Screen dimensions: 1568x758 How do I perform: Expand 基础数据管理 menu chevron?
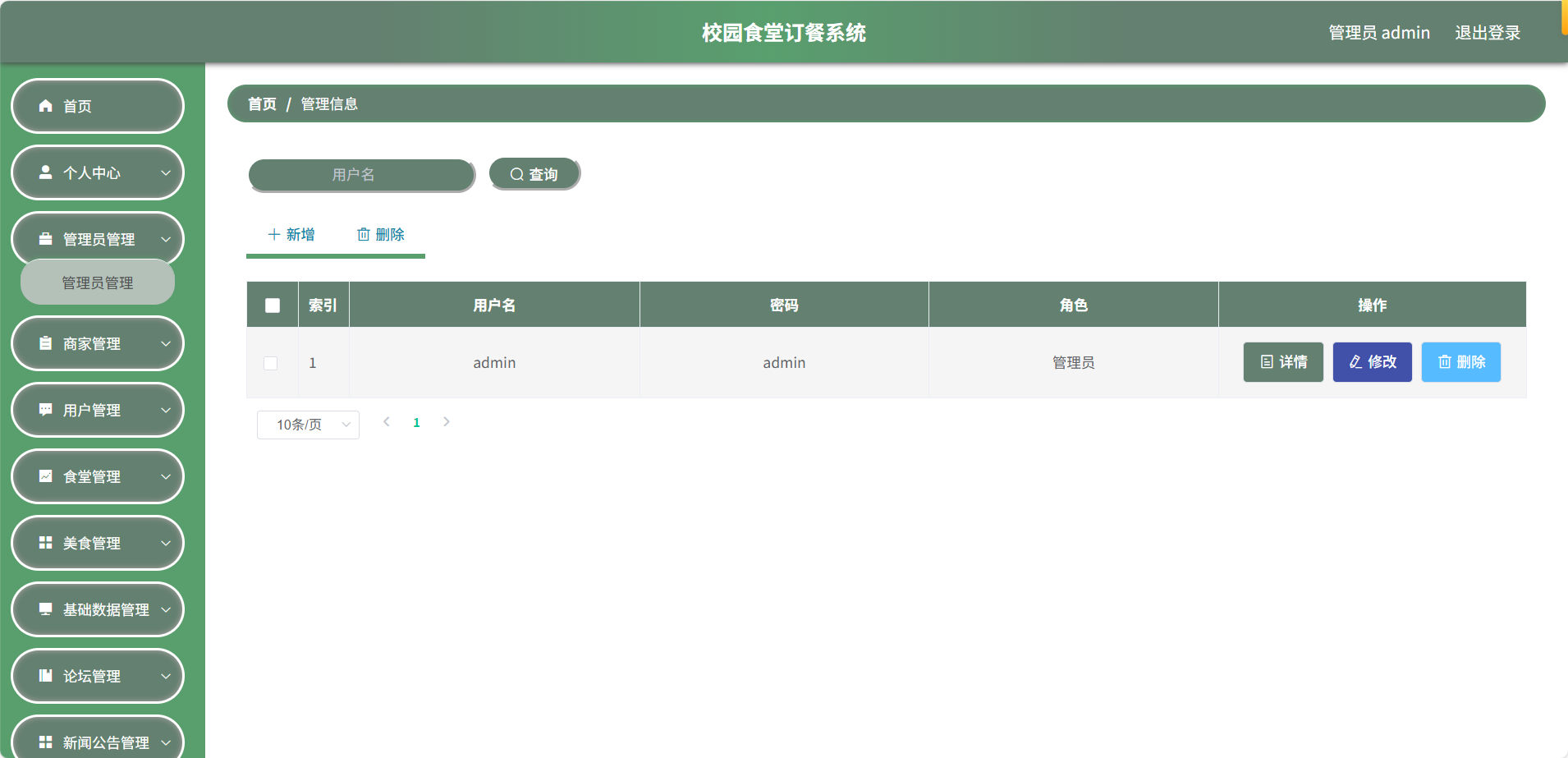[166, 609]
